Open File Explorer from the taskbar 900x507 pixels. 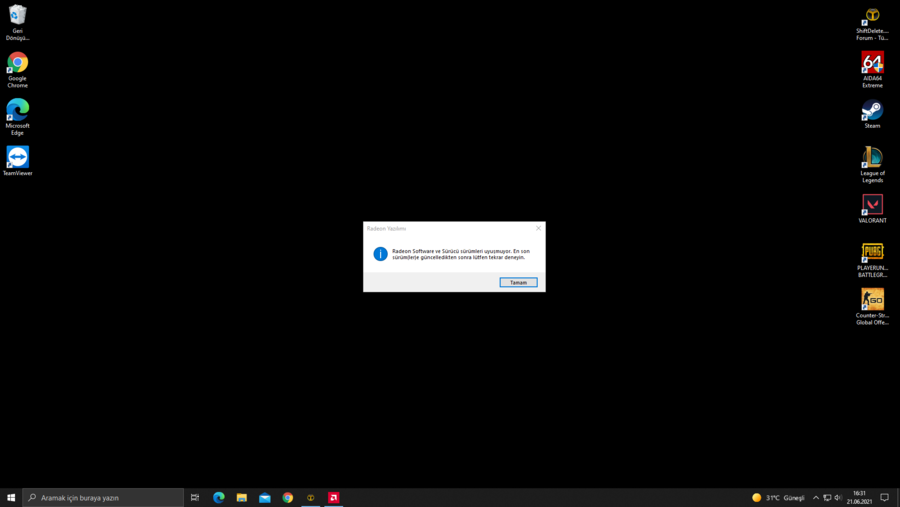pos(242,497)
